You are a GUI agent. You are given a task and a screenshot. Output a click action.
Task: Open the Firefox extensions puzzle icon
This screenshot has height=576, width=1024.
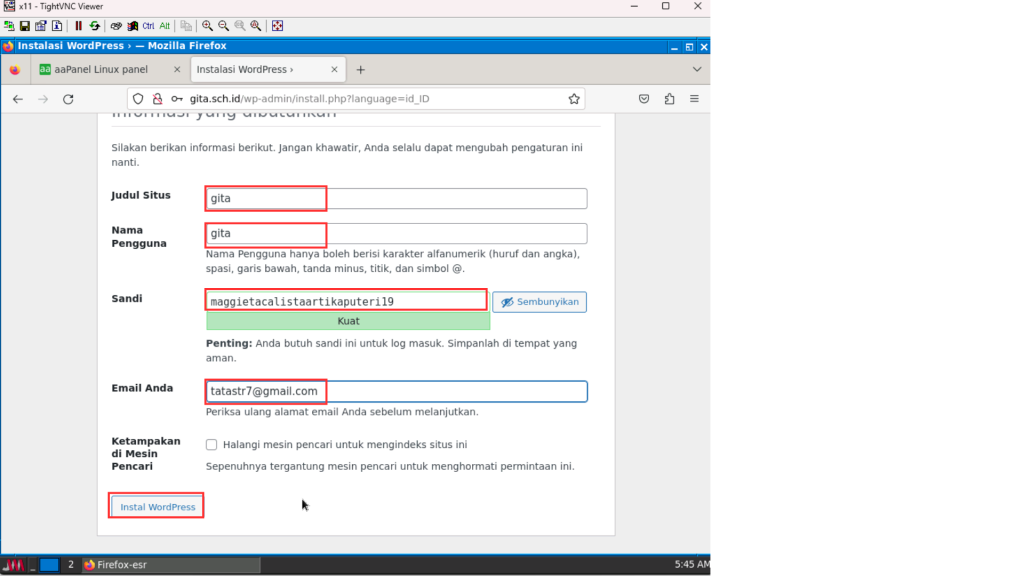669,99
